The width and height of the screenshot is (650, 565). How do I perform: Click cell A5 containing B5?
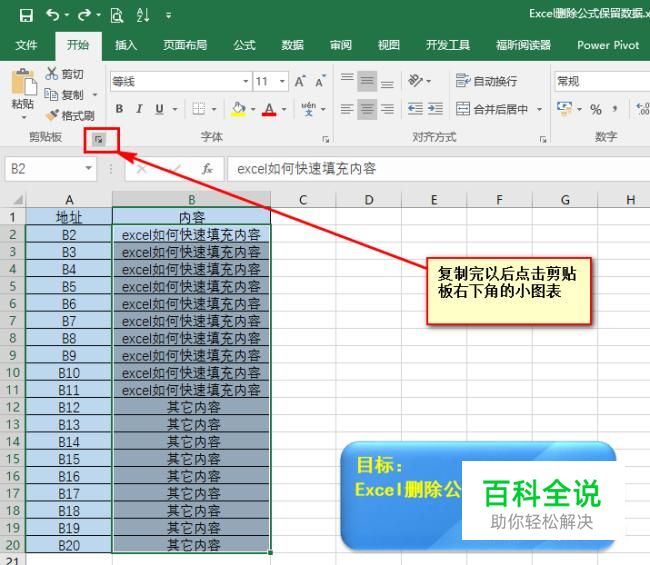(x=69, y=286)
